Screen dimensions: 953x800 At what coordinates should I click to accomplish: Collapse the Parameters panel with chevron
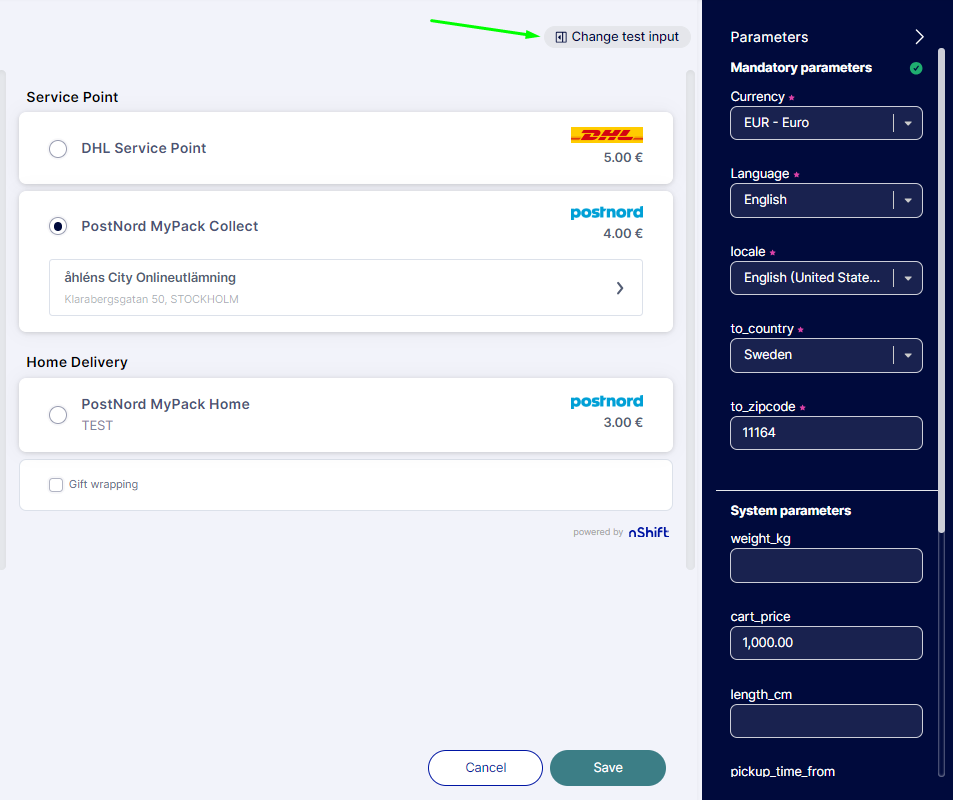919,37
